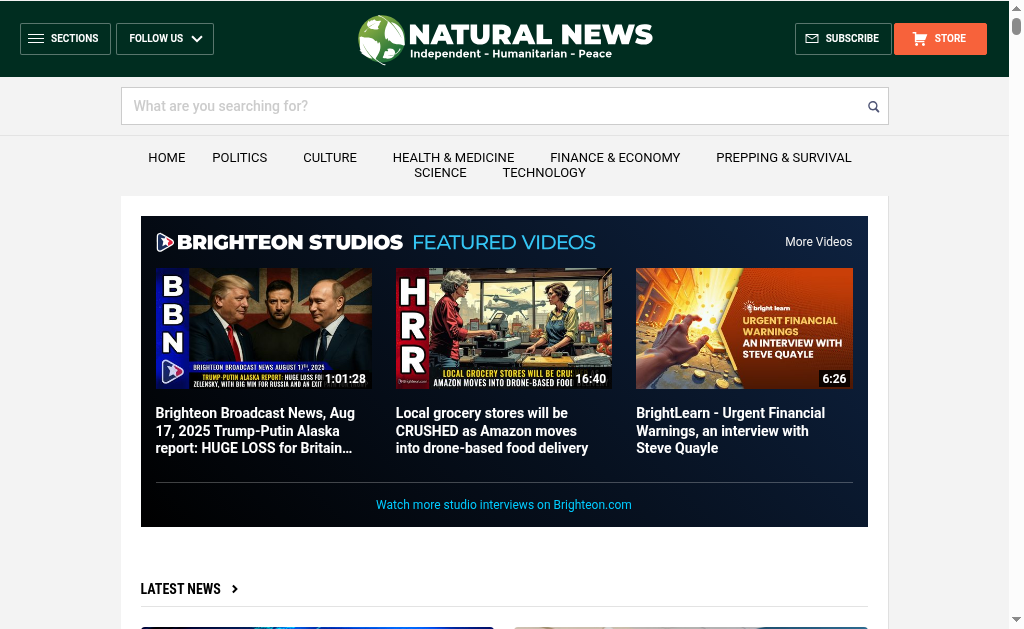Open the Politics section
1024x629 pixels.
(240, 157)
